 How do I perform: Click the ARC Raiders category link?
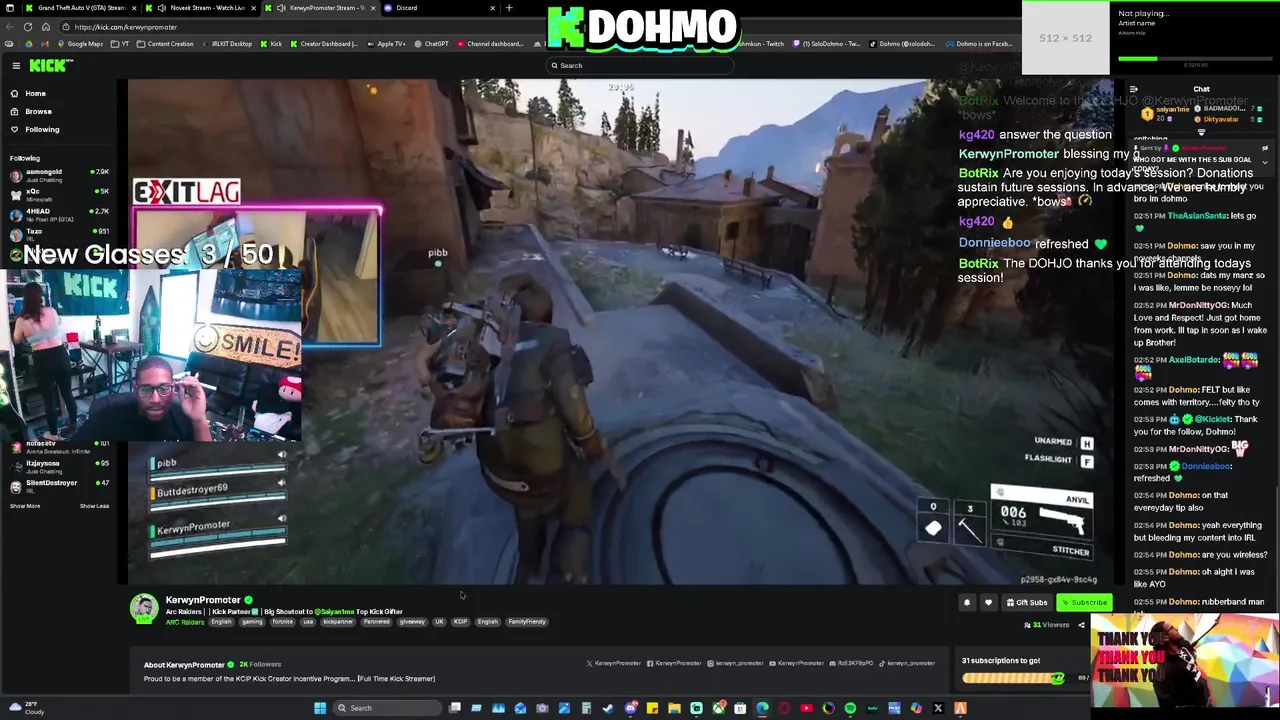(x=184, y=622)
